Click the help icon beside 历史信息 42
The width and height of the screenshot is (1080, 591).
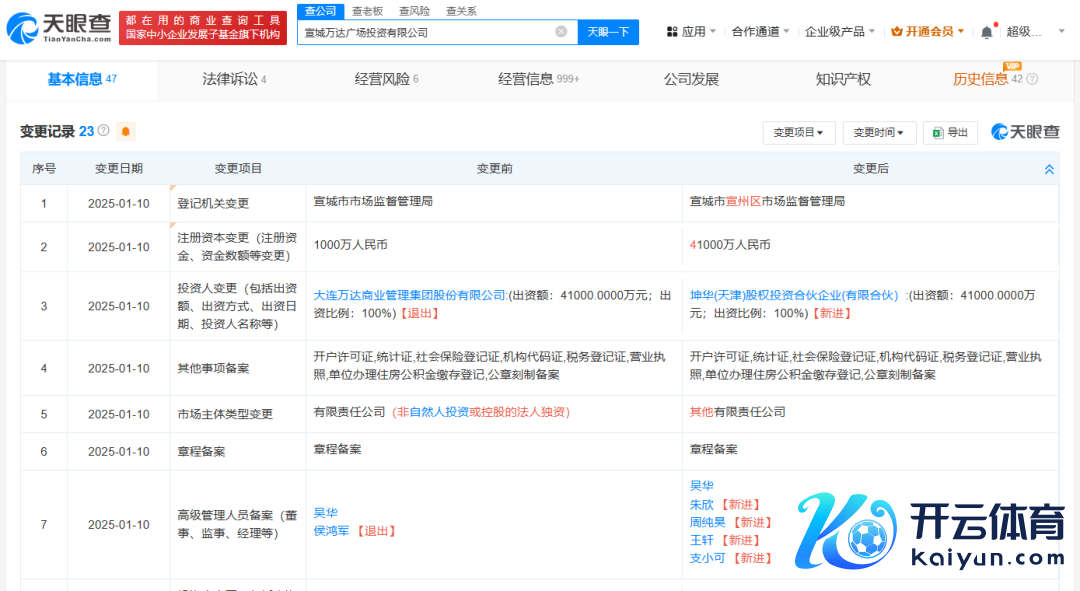coord(1032,79)
